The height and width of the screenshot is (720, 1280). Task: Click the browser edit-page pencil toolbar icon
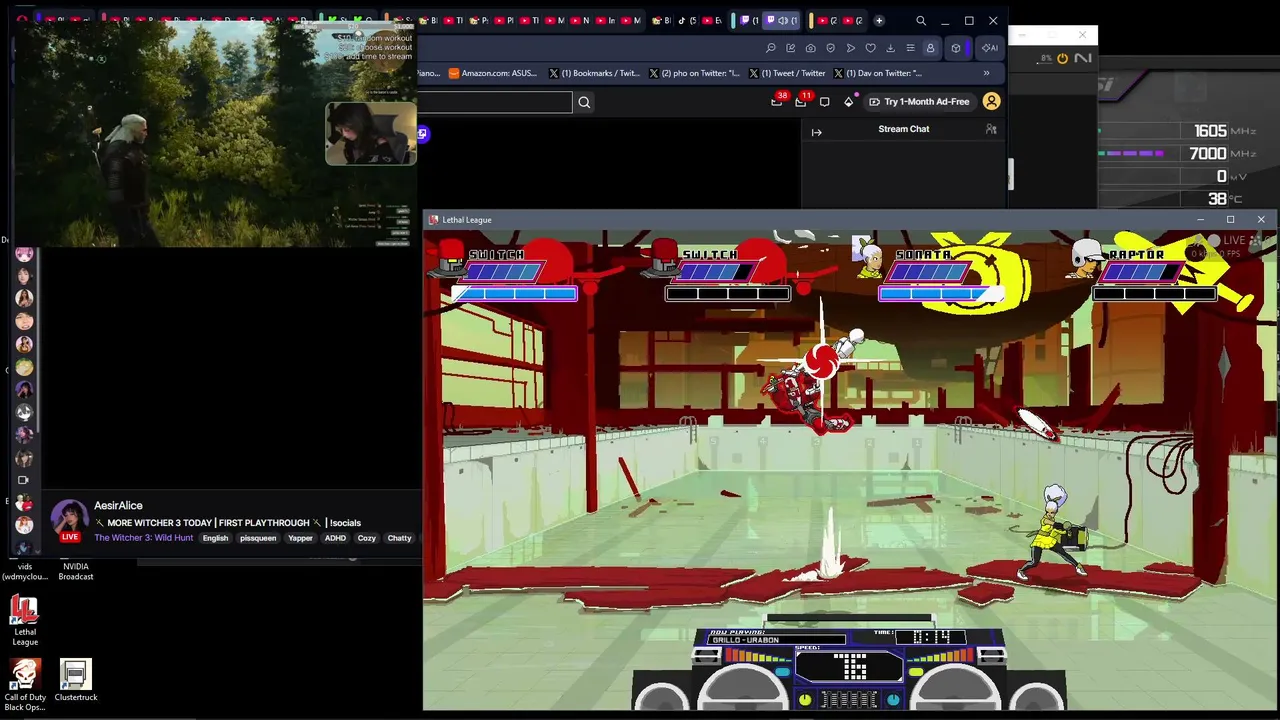coord(791,48)
